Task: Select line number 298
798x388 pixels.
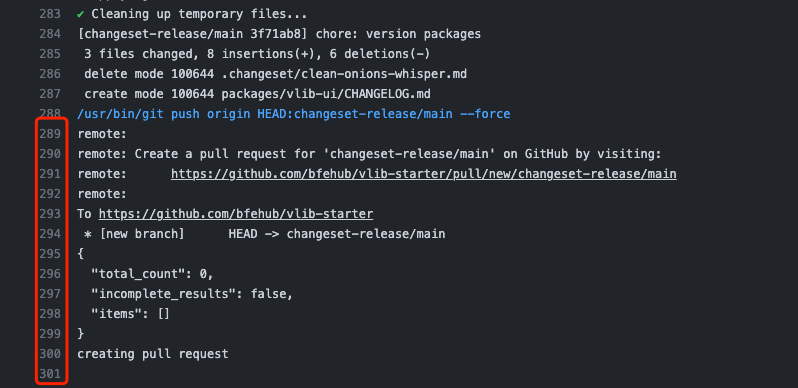Action: pos(50,314)
